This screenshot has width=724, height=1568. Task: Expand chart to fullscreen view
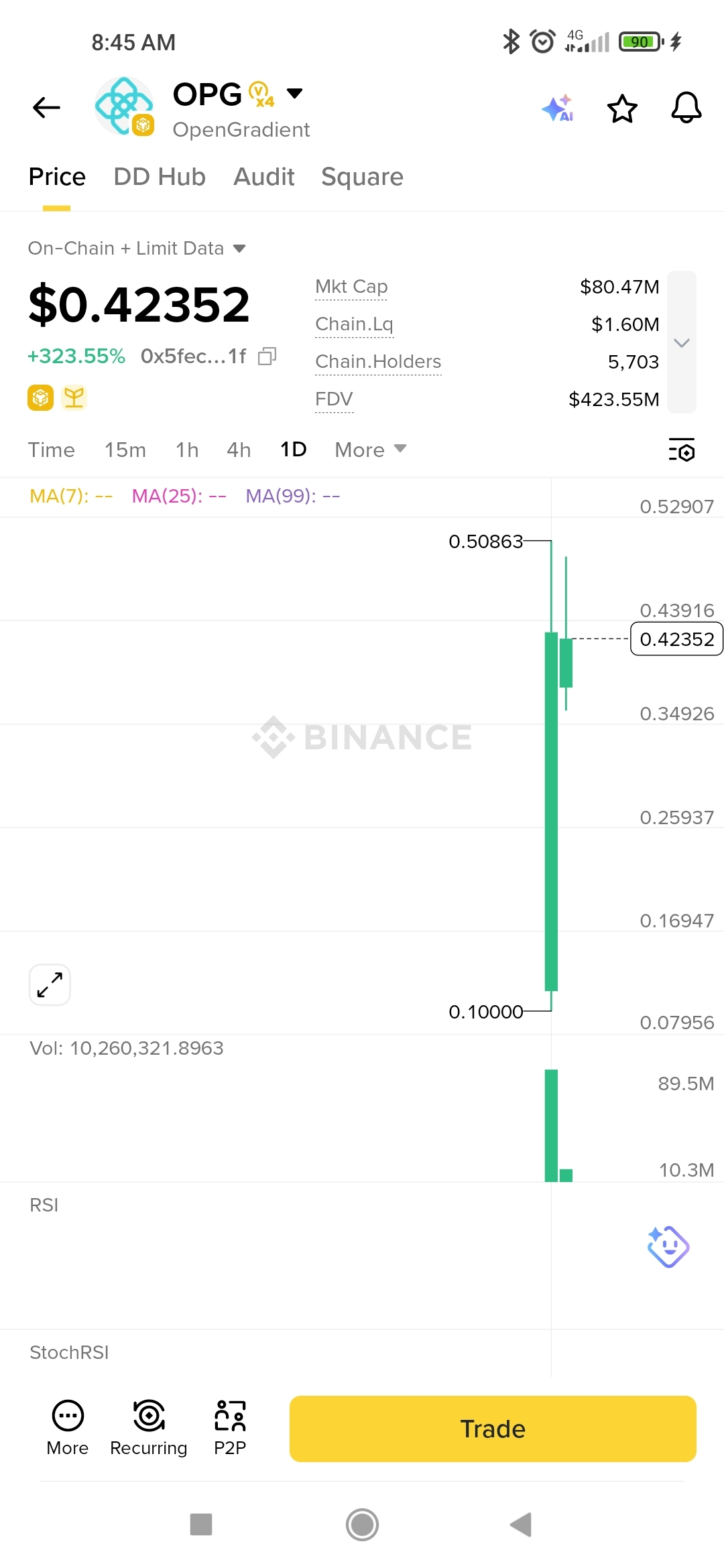click(50, 985)
